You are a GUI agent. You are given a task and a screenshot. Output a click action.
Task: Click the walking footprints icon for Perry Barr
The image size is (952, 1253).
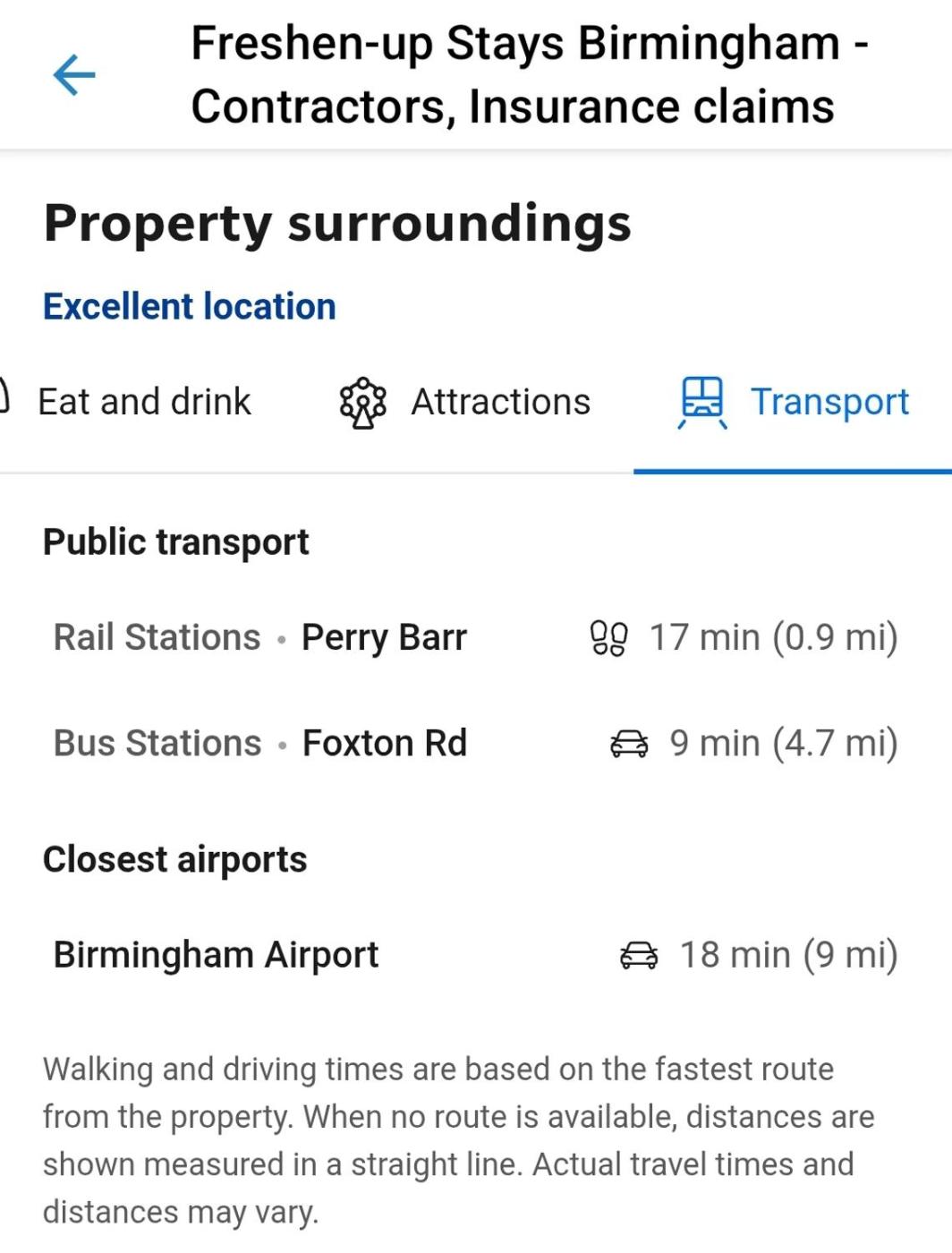tap(608, 638)
